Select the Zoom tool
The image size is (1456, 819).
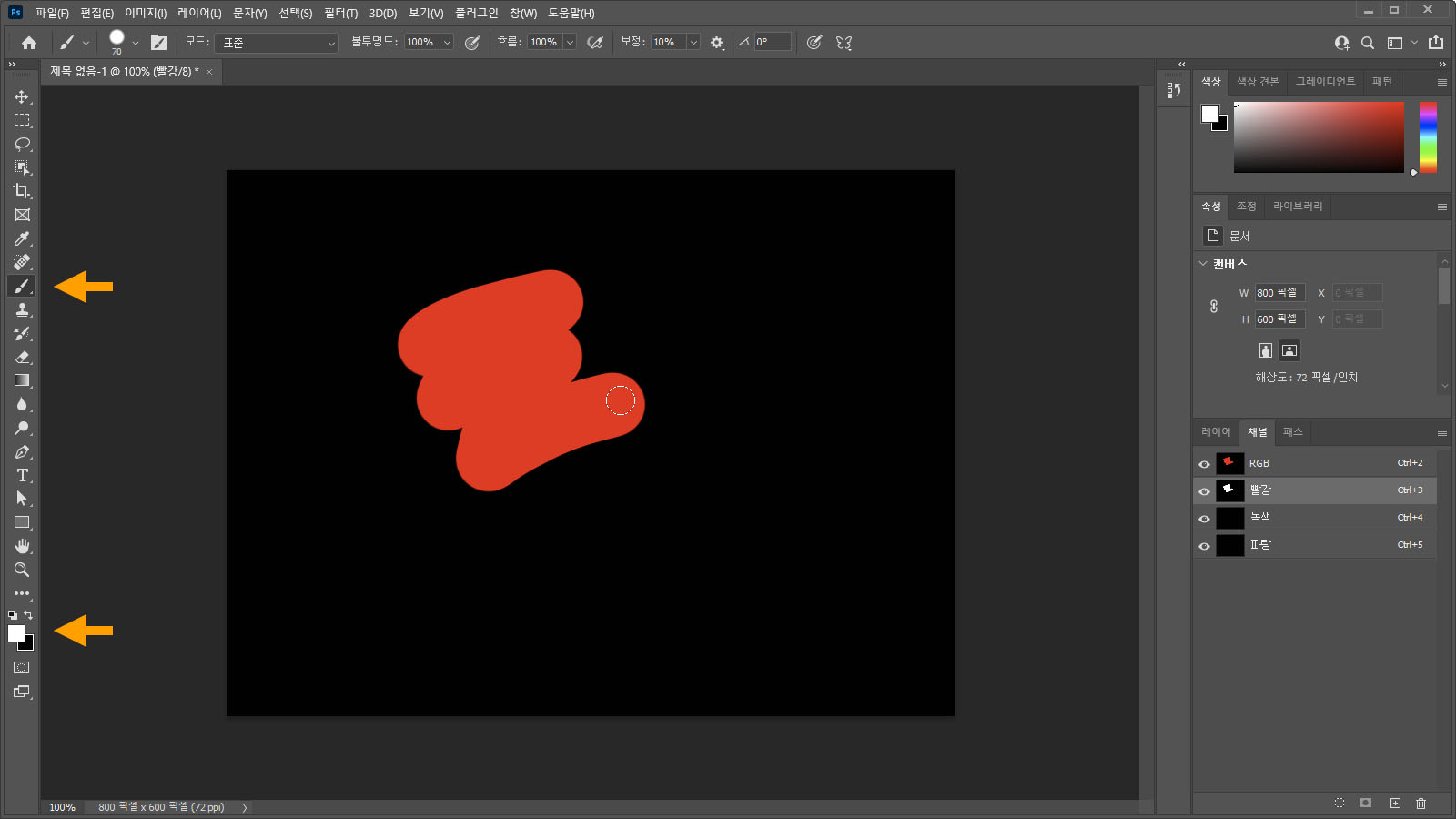click(22, 570)
